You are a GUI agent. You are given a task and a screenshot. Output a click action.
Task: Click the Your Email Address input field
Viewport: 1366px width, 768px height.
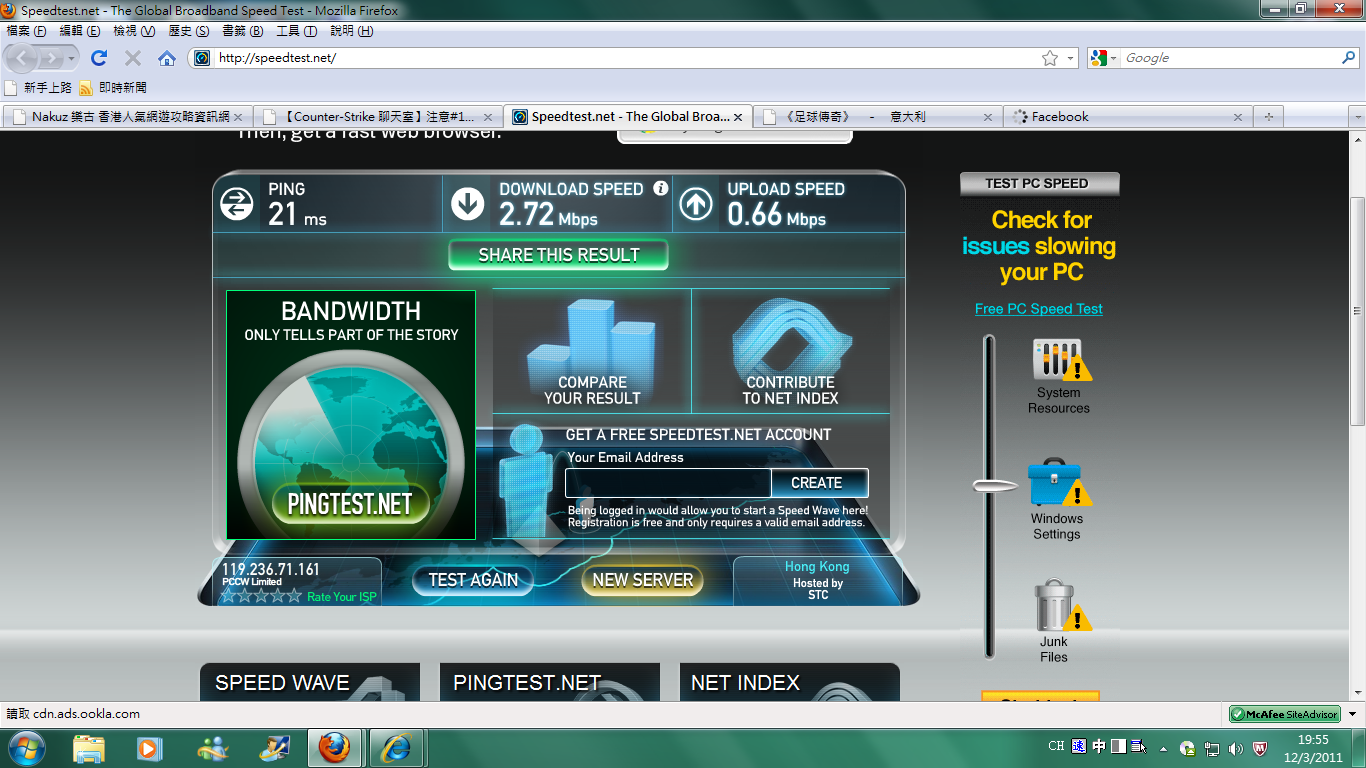tap(667, 483)
